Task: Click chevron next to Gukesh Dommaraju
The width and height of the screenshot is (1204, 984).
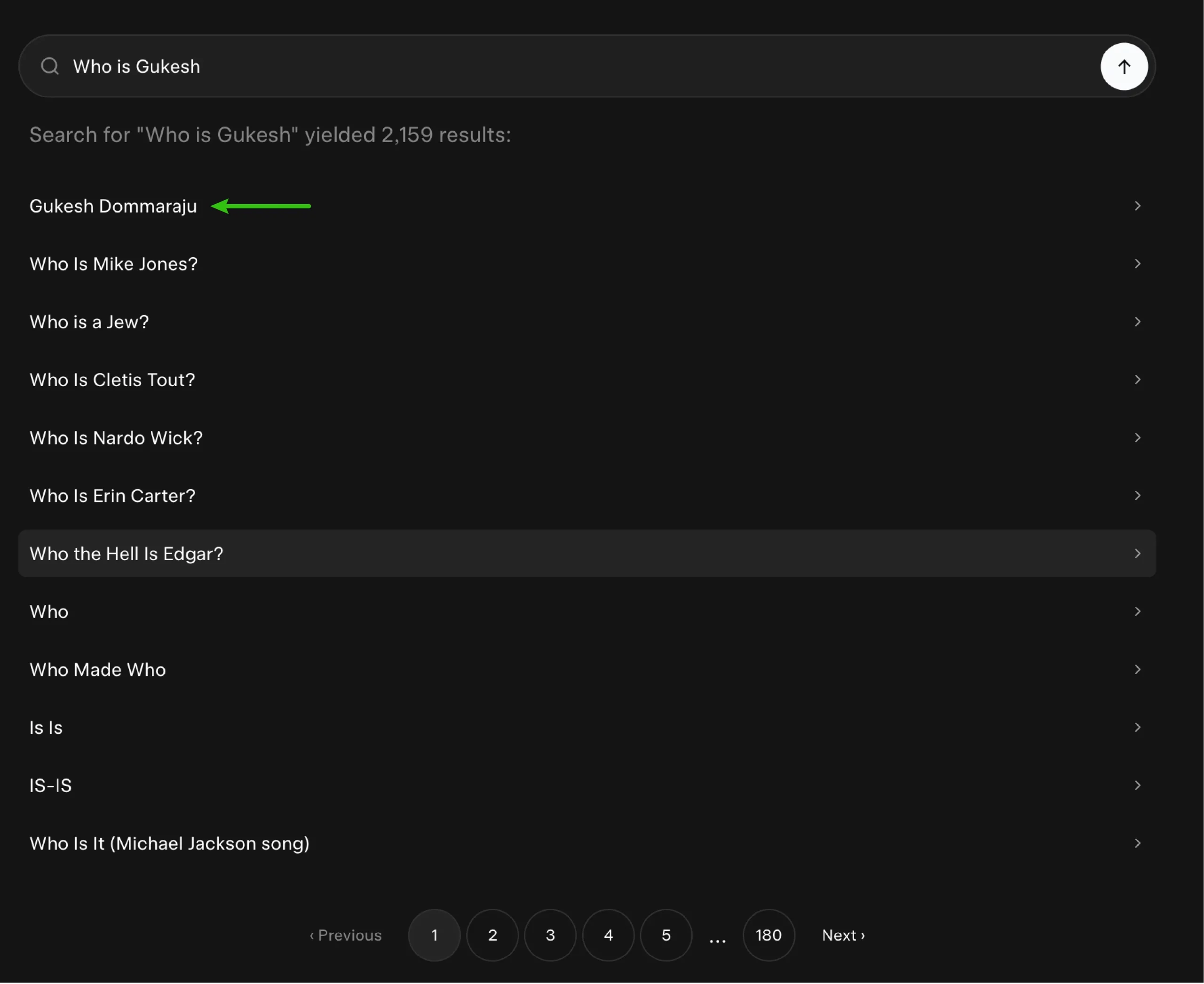Action: pyautogui.click(x=1137, y=206)
